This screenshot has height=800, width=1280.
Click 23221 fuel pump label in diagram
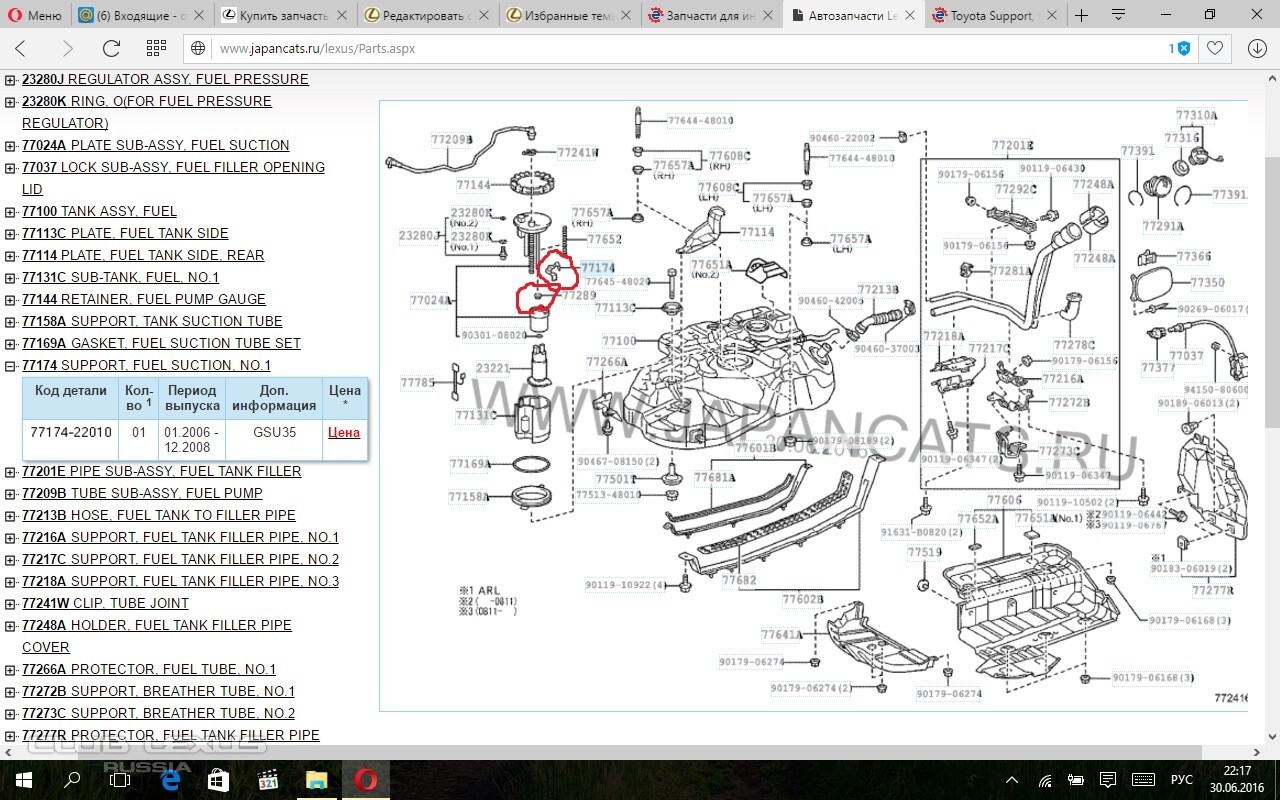[493, 369]
